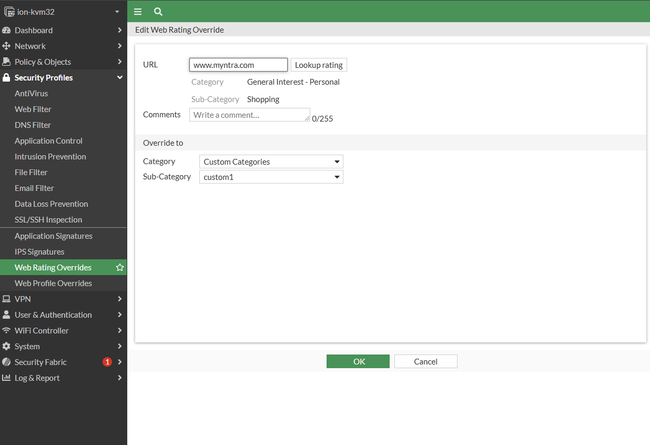The image size is (650, 445).
Task: Click the Comments resize handle
Action: (307, 119)
